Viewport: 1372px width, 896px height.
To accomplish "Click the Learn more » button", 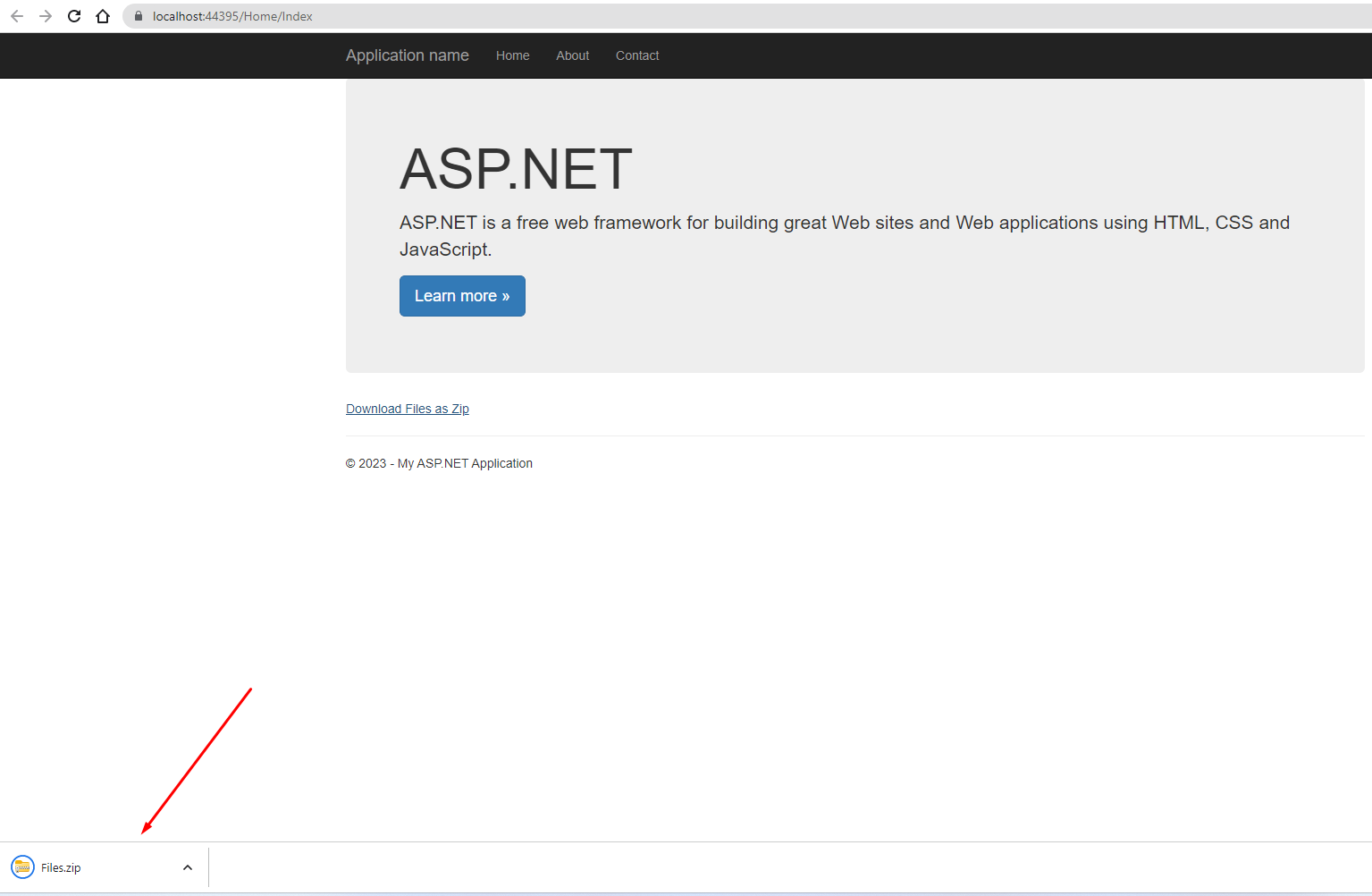I will (x=462, y=296).
